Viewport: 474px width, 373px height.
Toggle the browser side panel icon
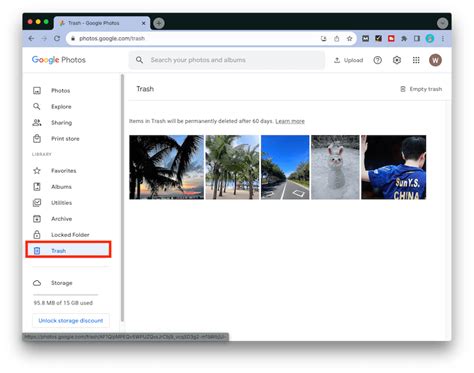417,38
